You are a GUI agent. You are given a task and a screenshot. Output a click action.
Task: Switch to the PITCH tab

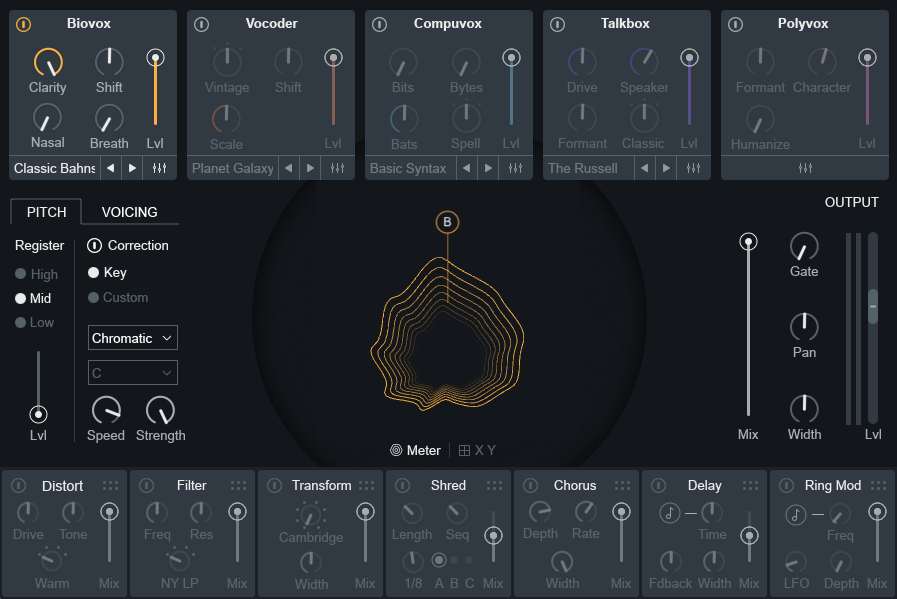(46, 212)
